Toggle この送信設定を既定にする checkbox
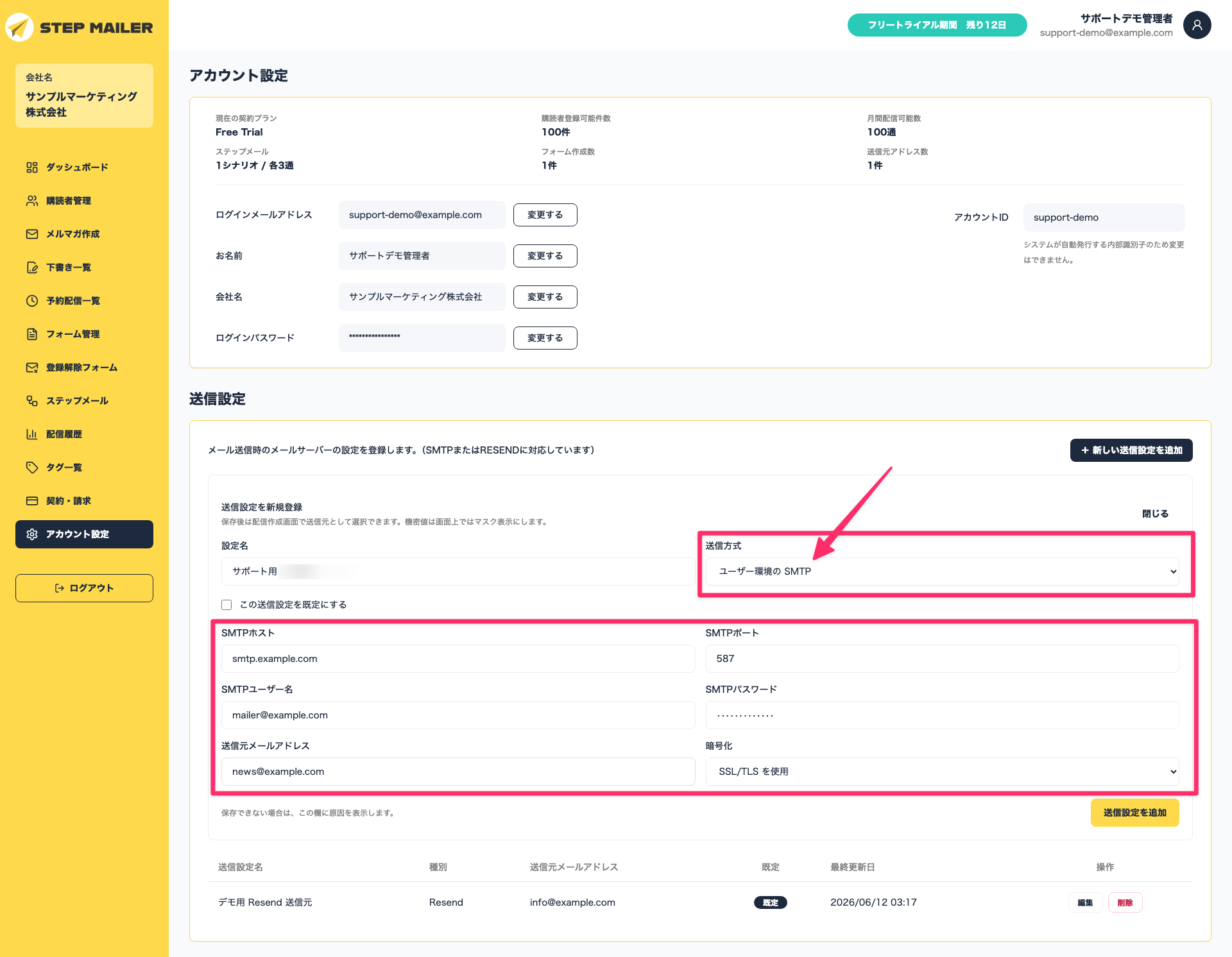Image resolution: width=1232 pixels, height=957 pixels. [x=227, y=605]
